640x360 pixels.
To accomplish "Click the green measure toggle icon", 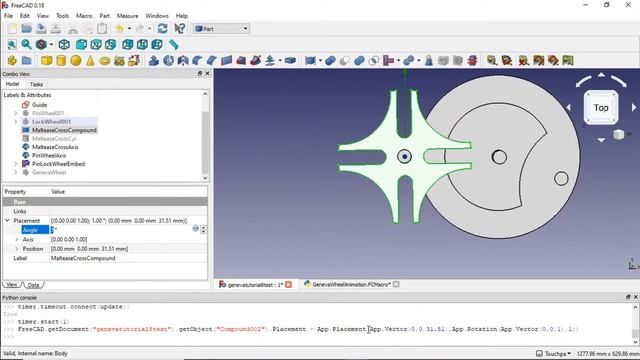I will click(568, 61).
